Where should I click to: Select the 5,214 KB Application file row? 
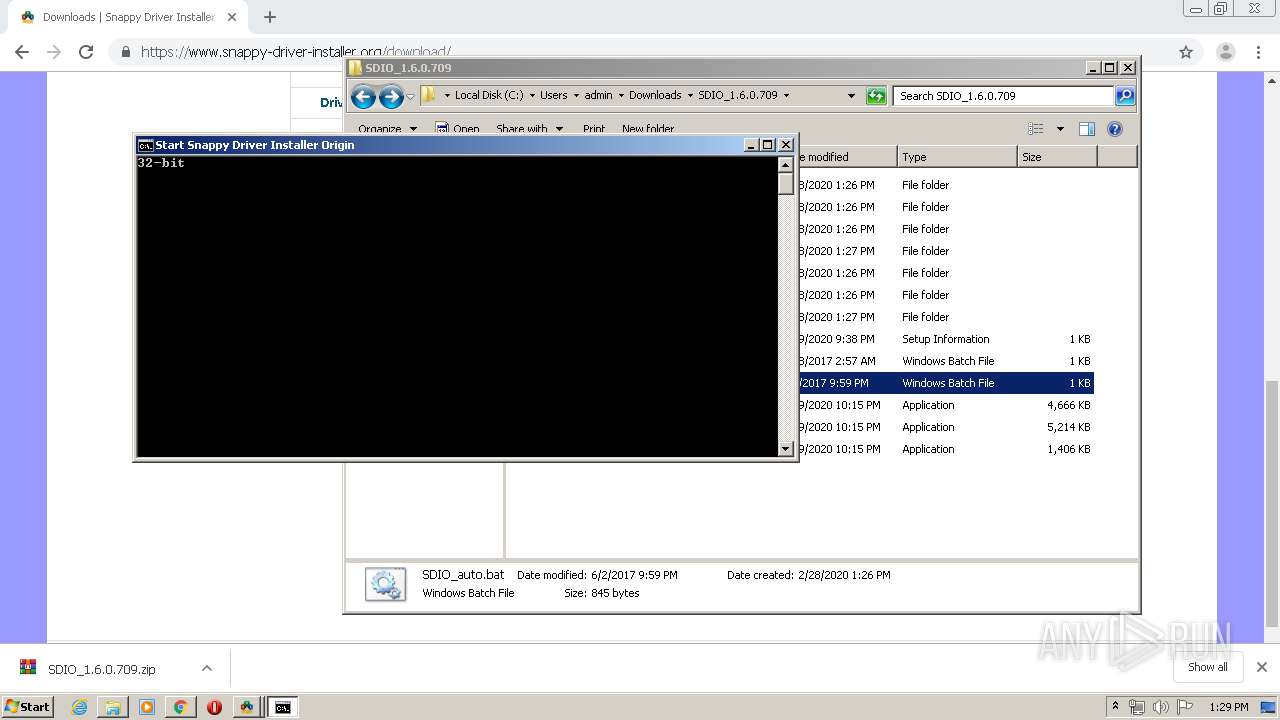(945, 427)
